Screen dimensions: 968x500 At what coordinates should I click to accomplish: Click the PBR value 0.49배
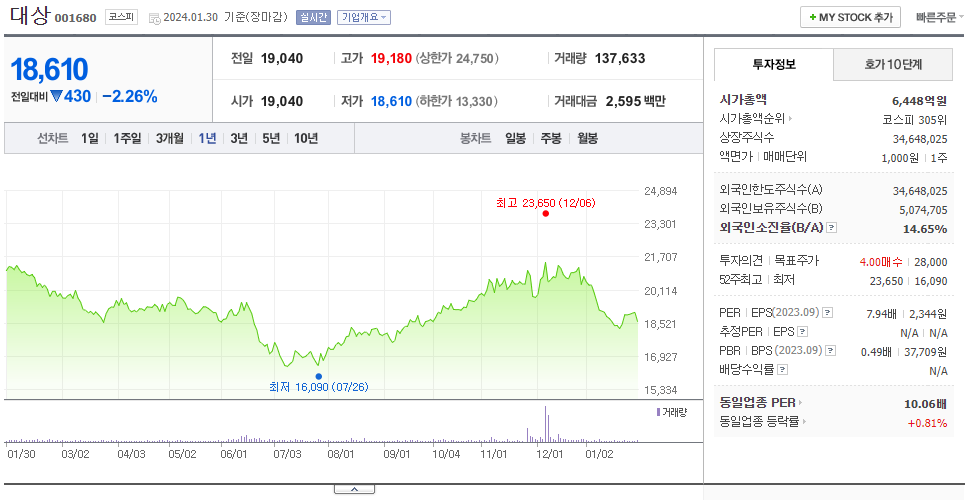876,352
